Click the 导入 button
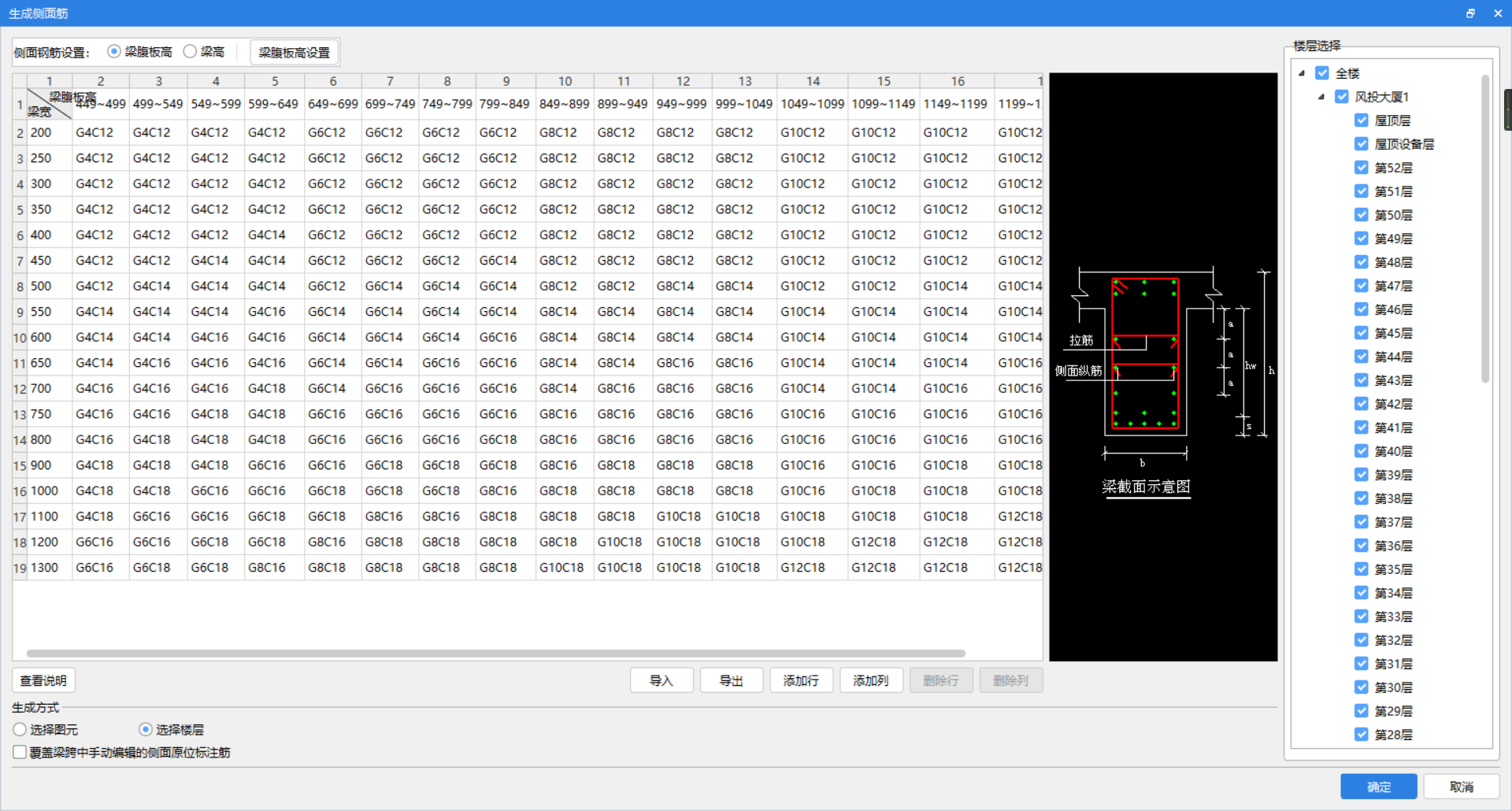The image size is (1512, 811). (x=661, y=680)
